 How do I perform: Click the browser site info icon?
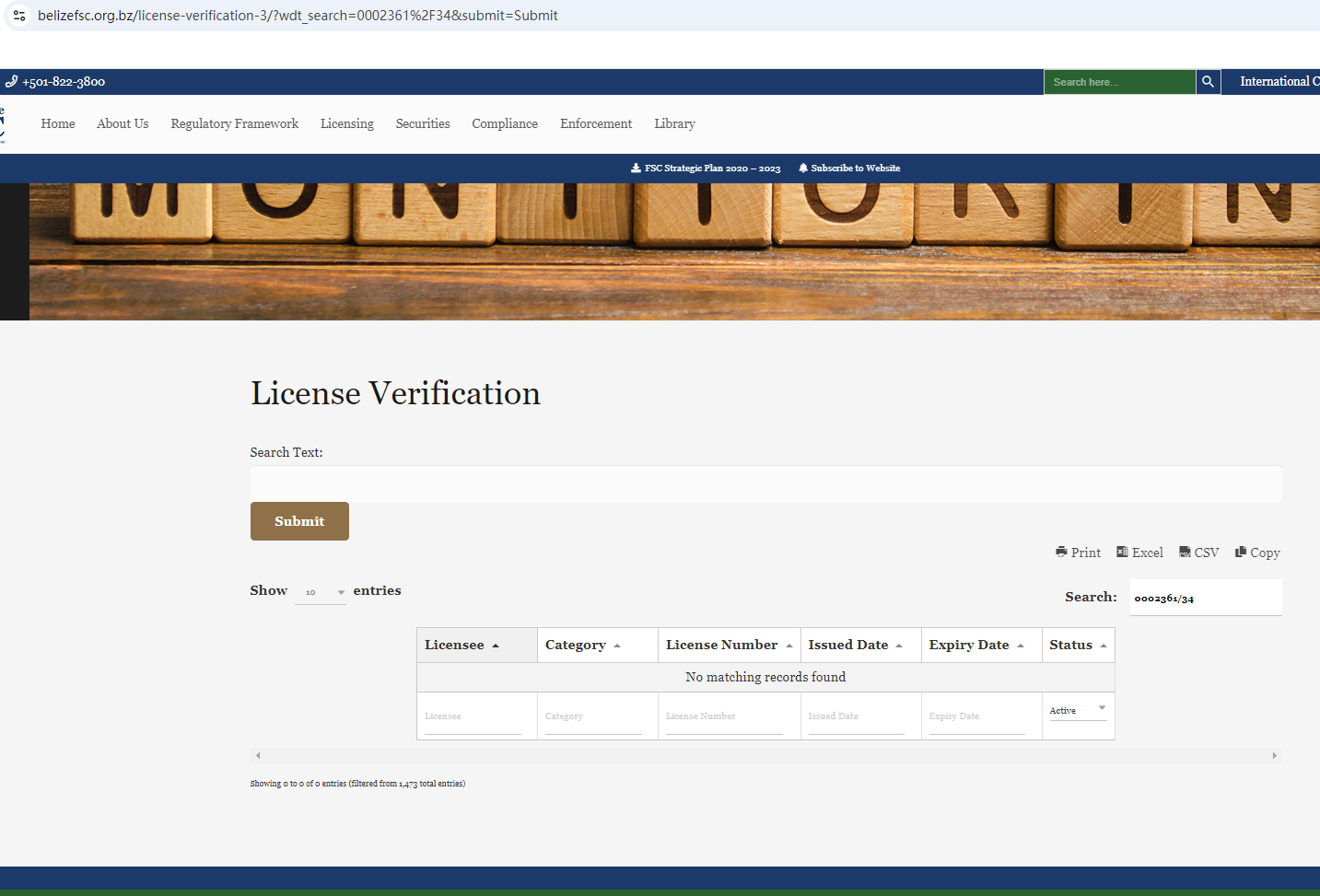pyautogui.click(x=19, y=16)
